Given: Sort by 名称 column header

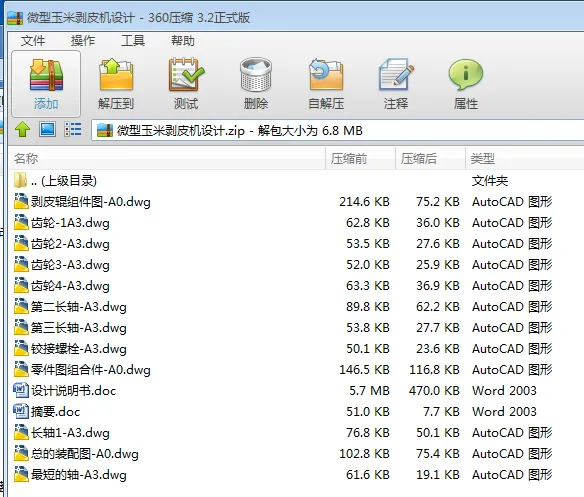Looking at the screenshot, I should (167, 158).
